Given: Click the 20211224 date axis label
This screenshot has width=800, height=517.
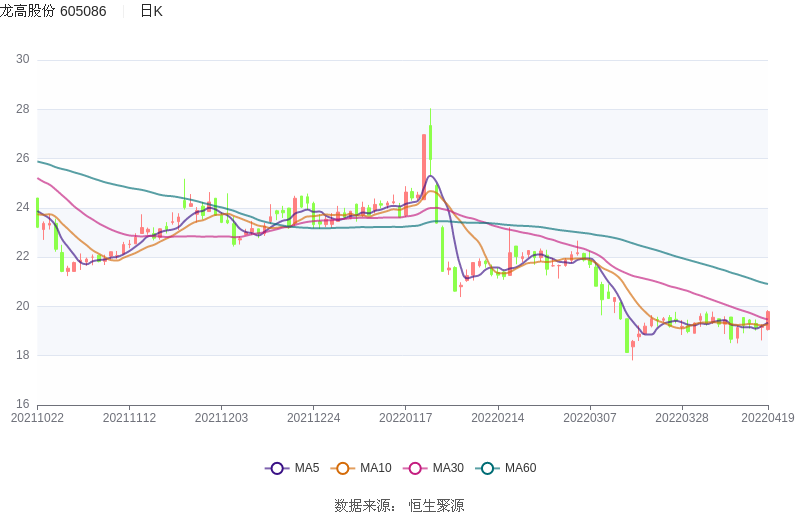Looking at the screenshot, I should [313, 418].
